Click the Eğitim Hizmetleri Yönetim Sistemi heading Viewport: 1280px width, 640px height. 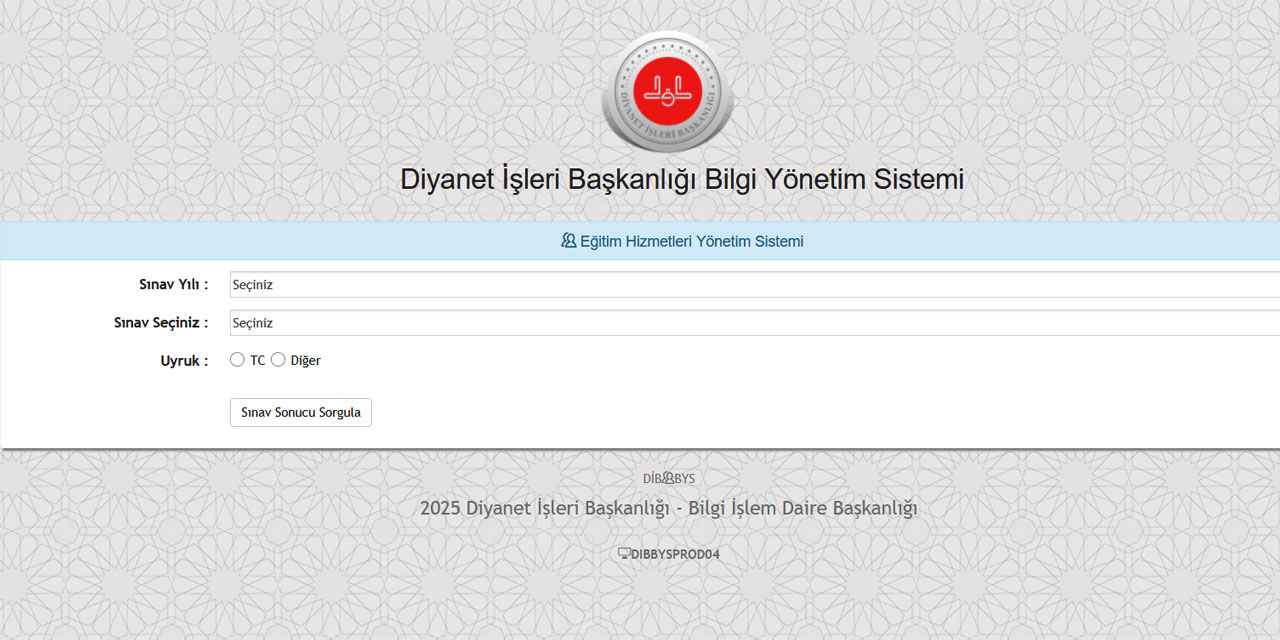click(692, 241)
